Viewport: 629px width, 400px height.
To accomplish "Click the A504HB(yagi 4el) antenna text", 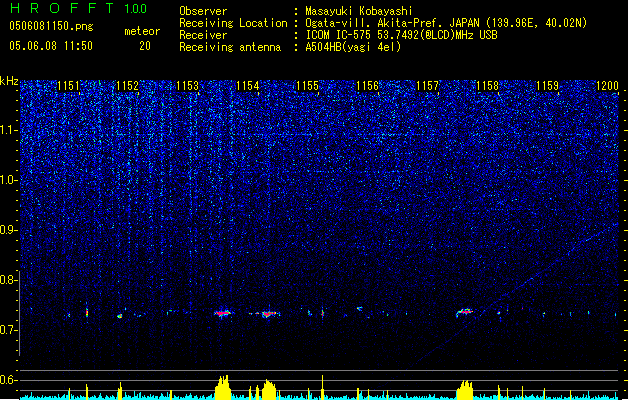I will coord(353,47).
